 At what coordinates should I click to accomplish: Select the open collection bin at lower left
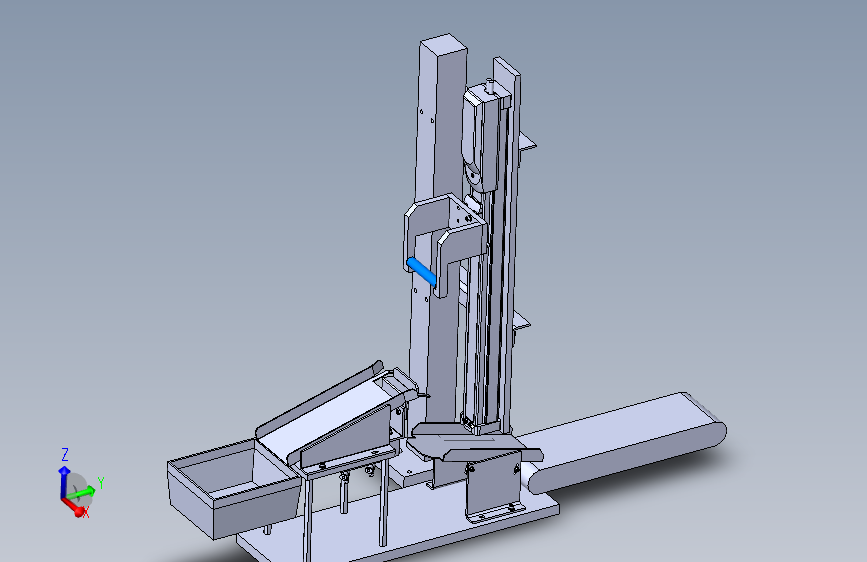point(232,490)
